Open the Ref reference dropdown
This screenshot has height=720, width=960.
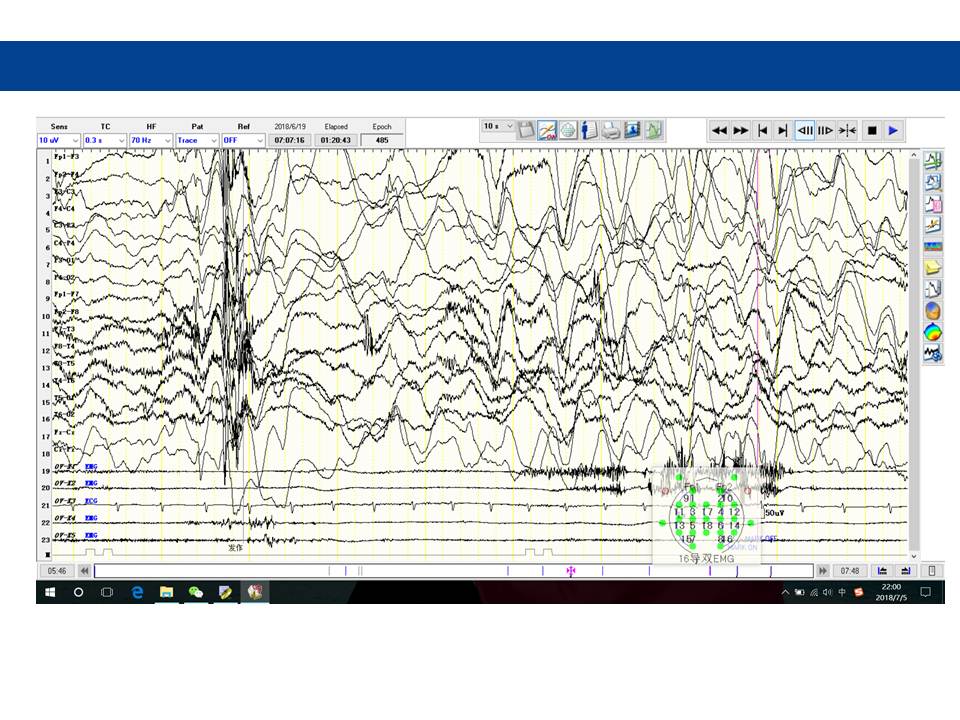(x=243, y=140)
